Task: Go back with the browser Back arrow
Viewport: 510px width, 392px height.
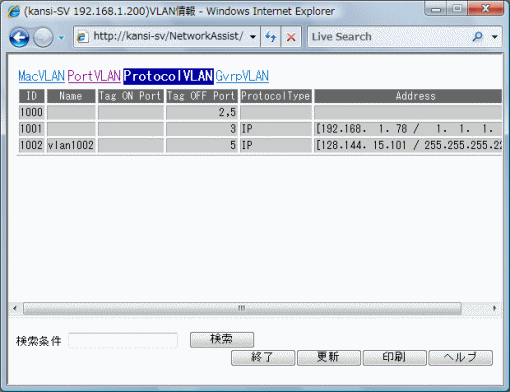Action: point(19,37)
